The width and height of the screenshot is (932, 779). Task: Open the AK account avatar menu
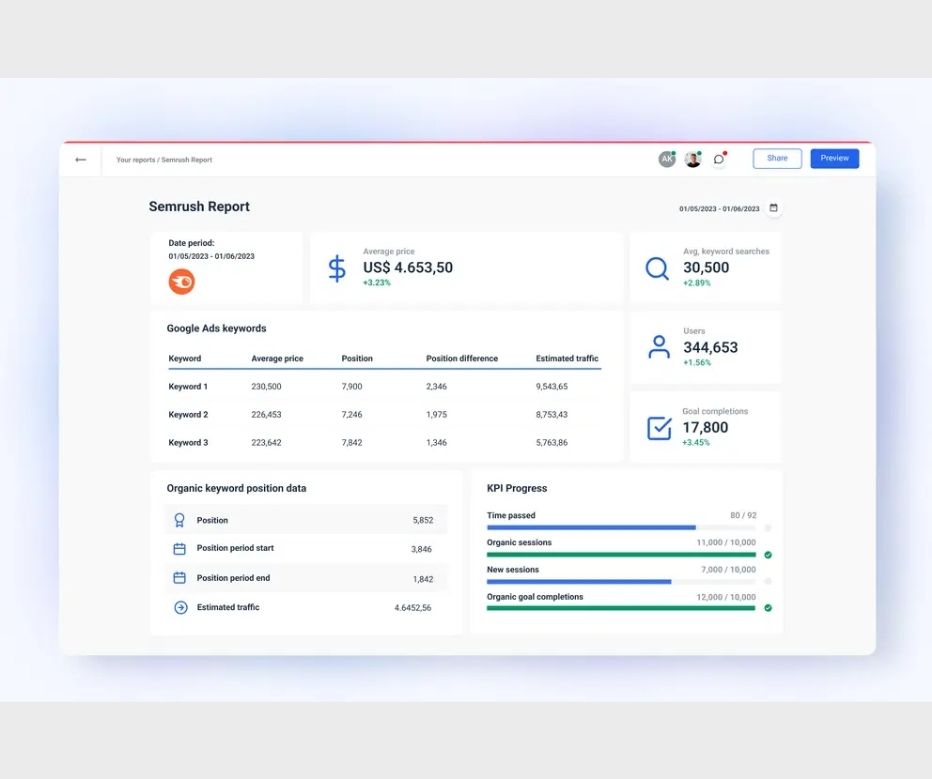[x=666, y=158]
